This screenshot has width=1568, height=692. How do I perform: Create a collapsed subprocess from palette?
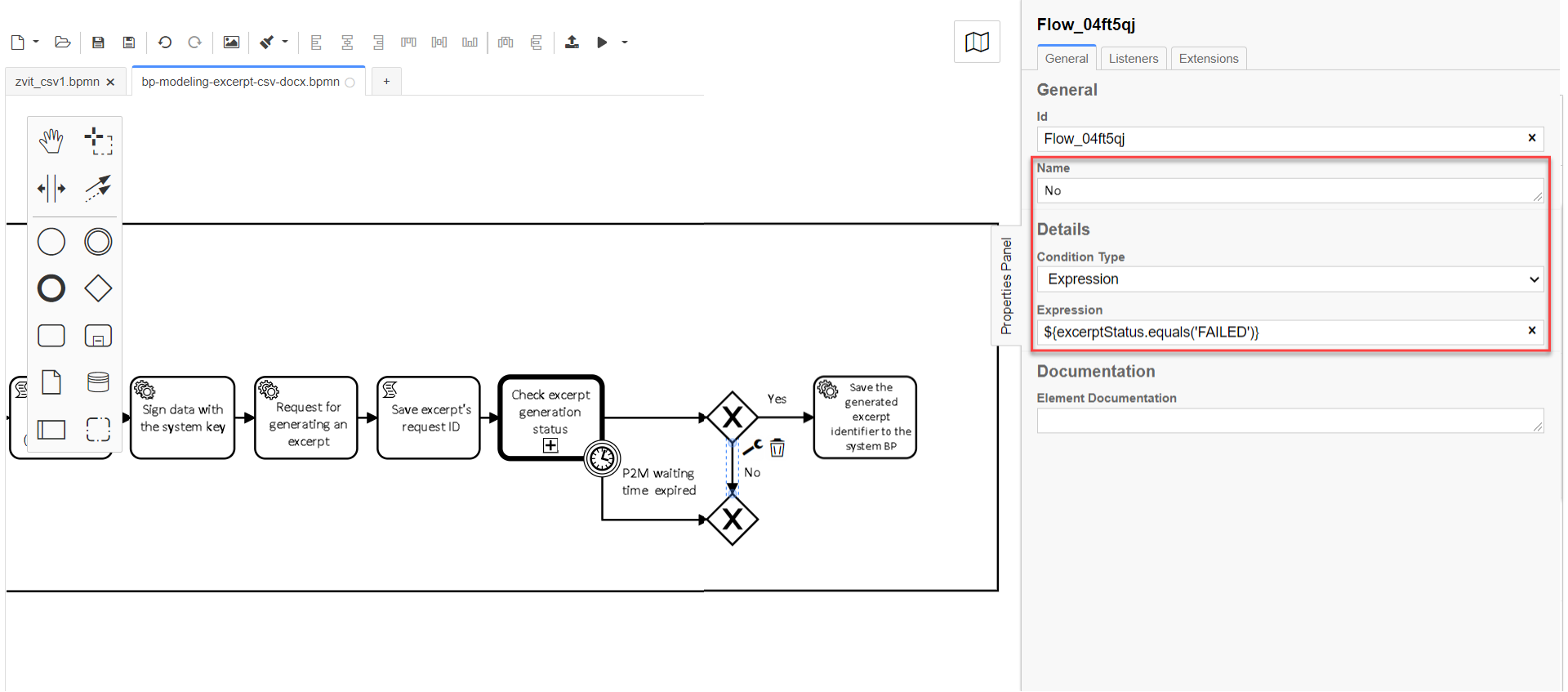pos(98,336)
